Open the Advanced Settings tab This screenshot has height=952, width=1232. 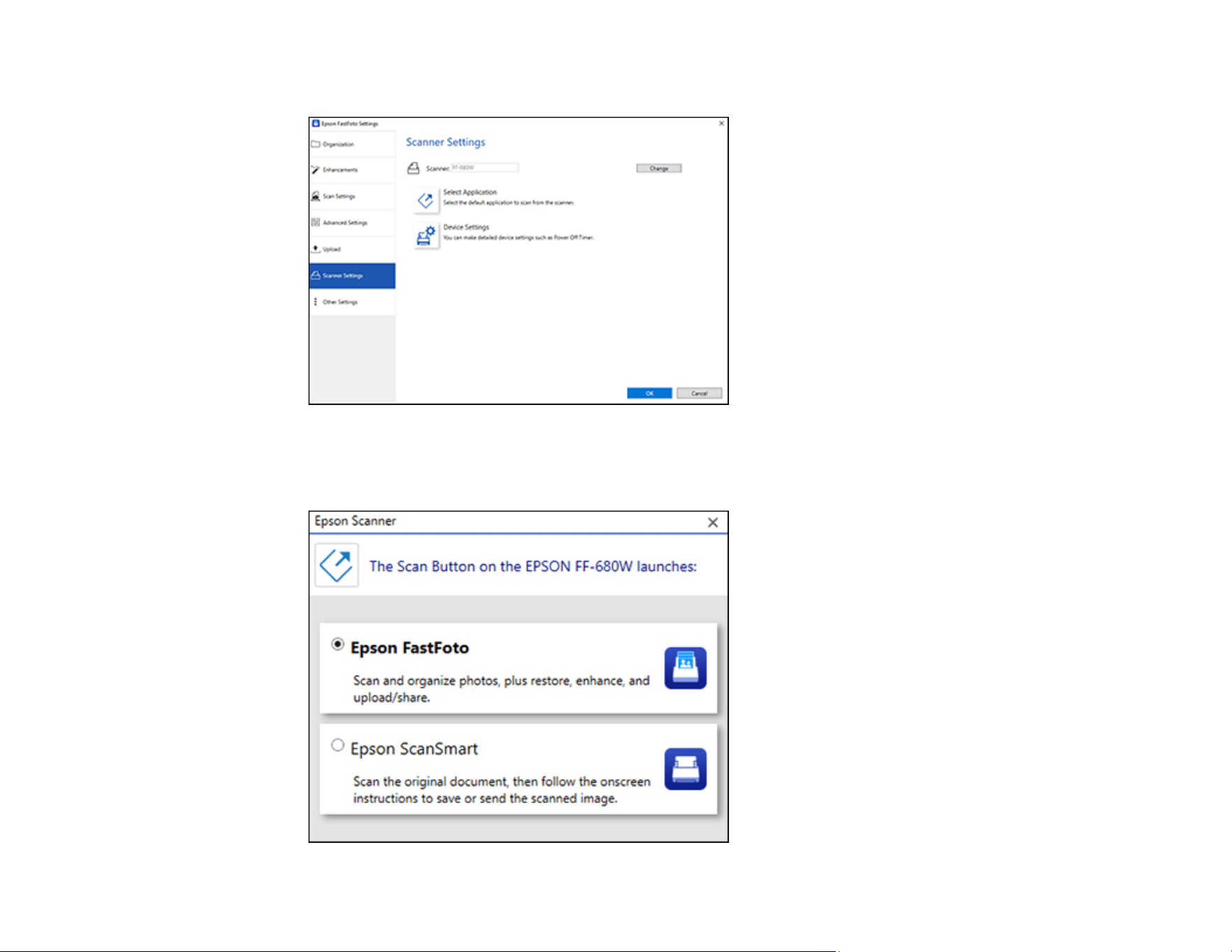352,222
